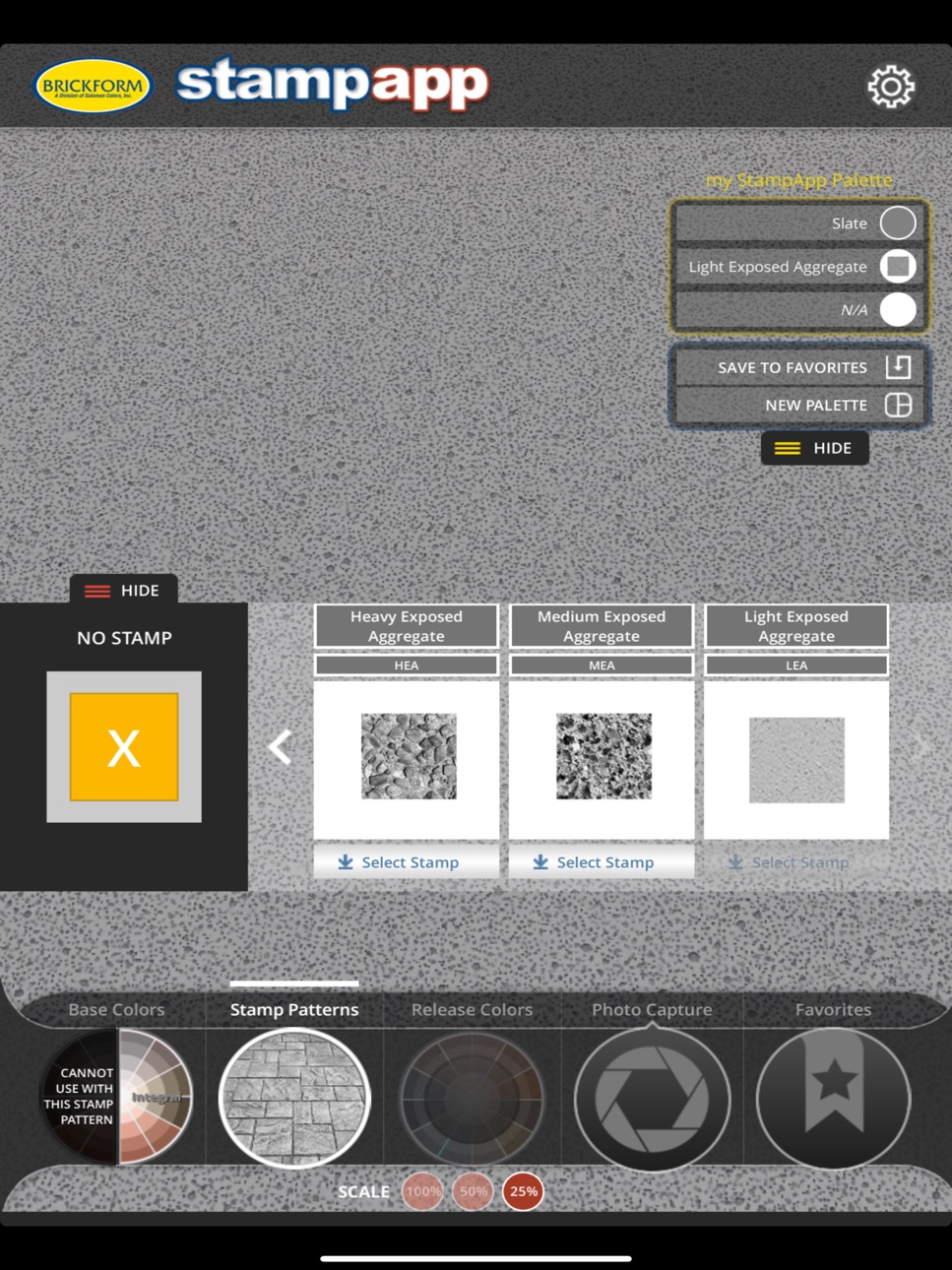
Task: Select the Slate color circle in palette
Action: coord(898,223)
